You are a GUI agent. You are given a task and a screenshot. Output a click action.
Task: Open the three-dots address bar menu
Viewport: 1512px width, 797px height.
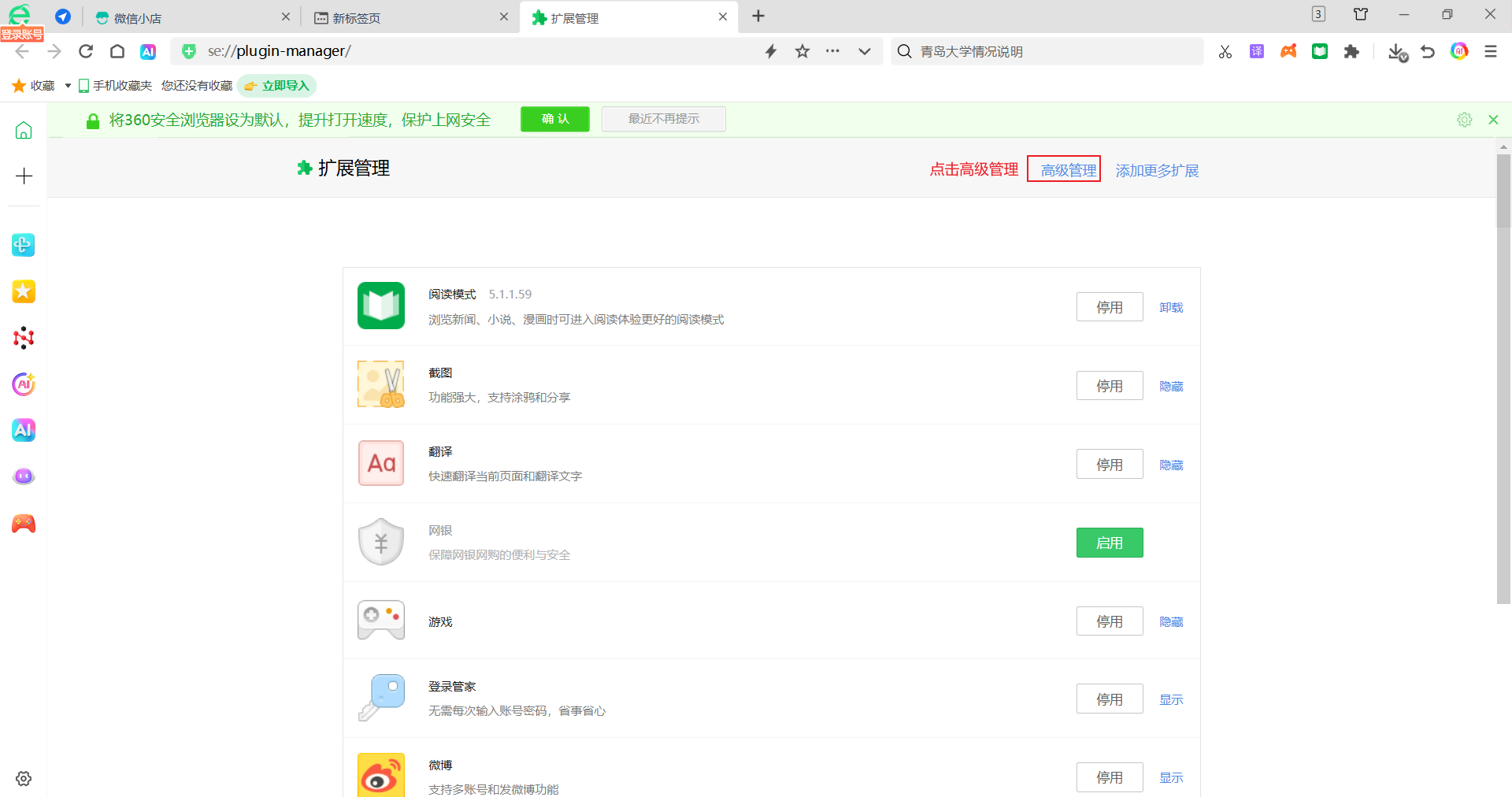pos(832,51)
